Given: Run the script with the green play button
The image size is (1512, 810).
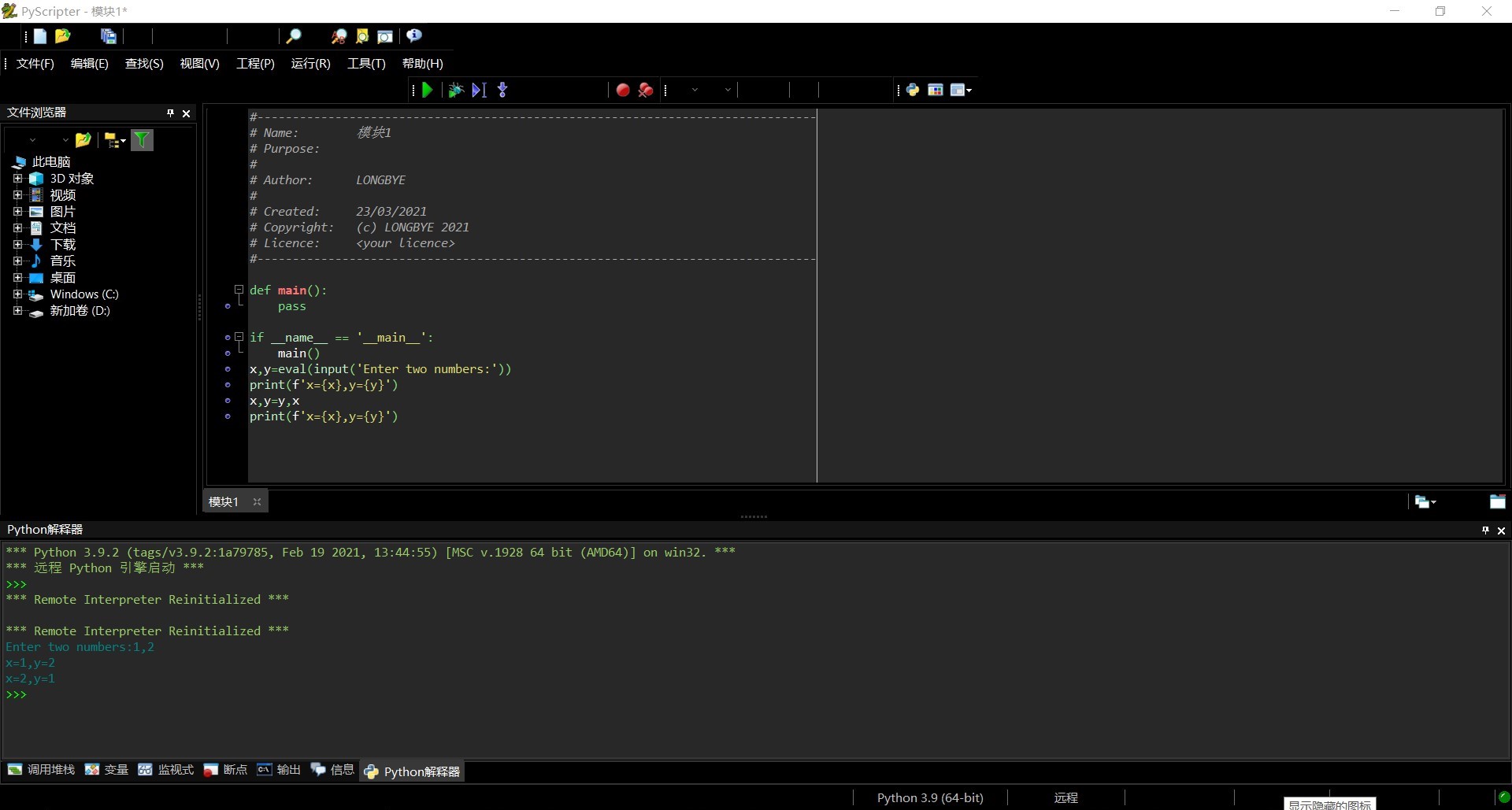Looking at the screenshot, I should [x=428, y=91].
